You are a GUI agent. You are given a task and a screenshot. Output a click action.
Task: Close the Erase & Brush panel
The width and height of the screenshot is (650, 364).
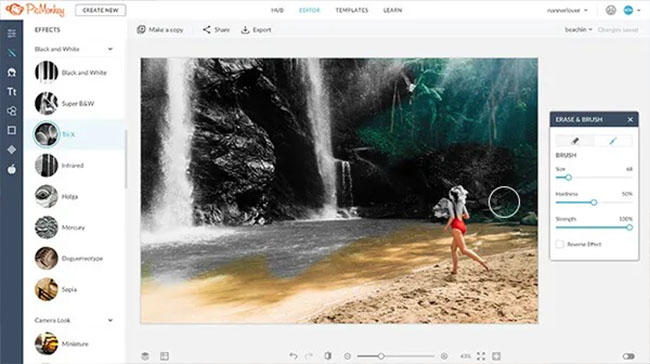[630, 119]
